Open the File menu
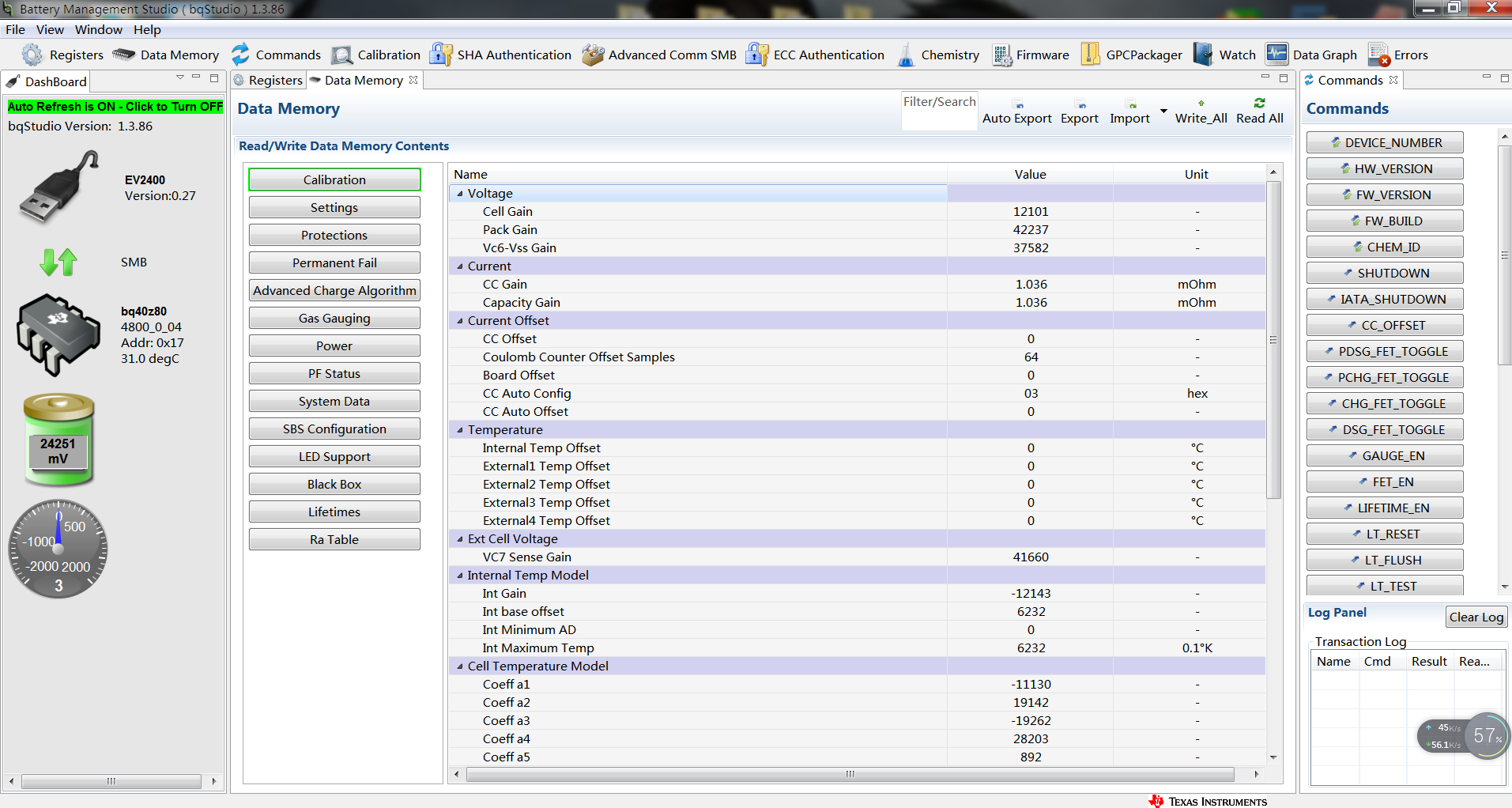Image resolution: width=1512 pixels, height=808 pixels. [15, 29]
